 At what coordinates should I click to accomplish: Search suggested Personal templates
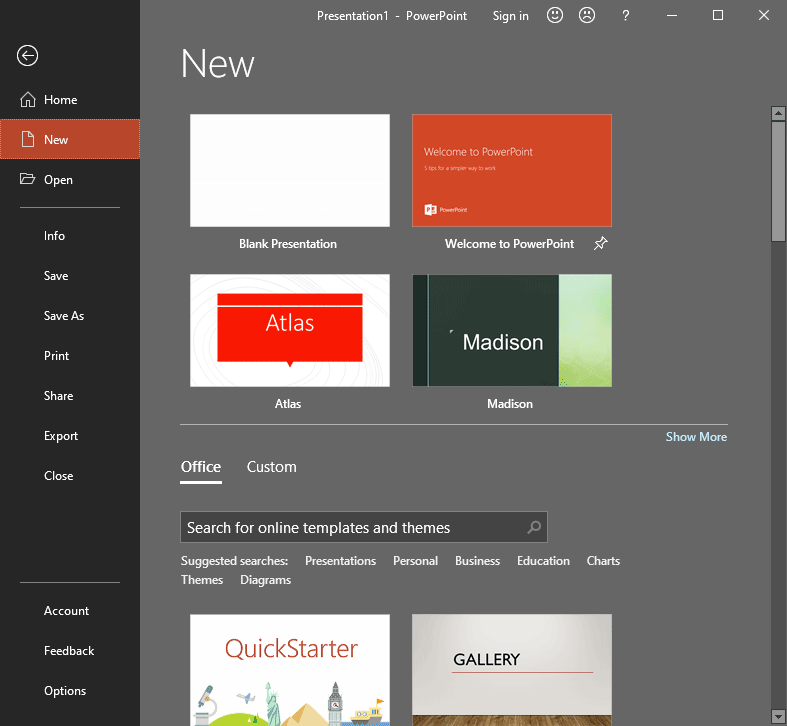click(x=415, y=561)
